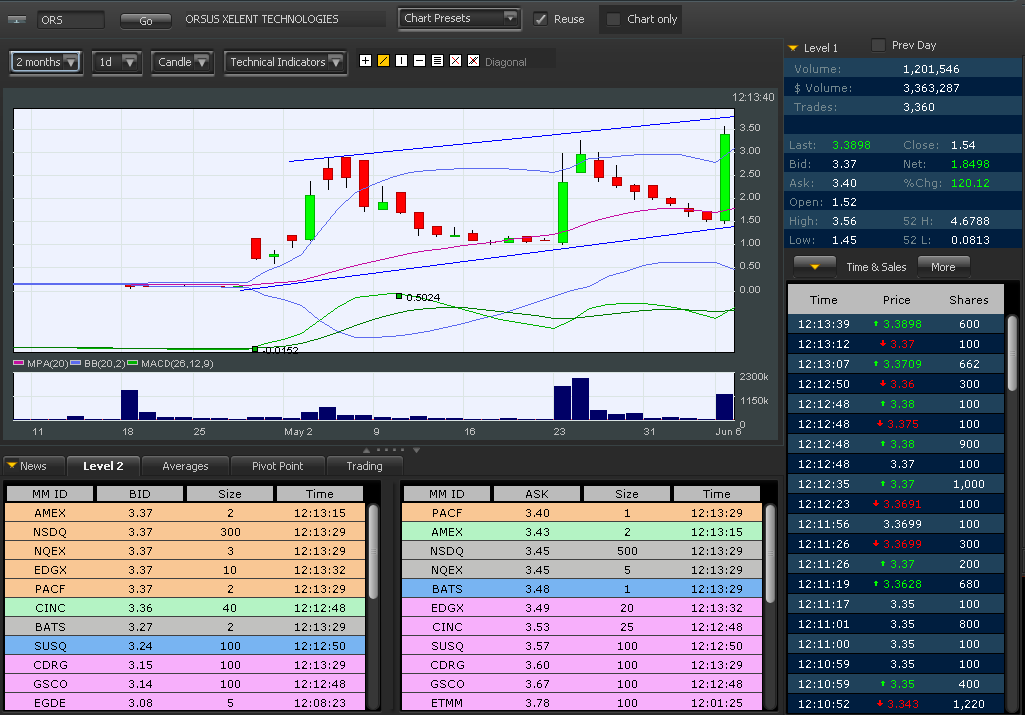Click the Shares column header
This screenshot has width=1025, height=715.
(968, 300)
